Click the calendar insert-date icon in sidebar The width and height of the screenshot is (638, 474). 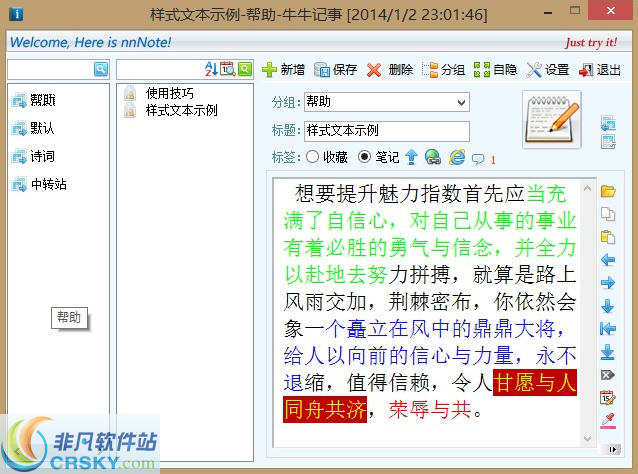pos(608,398)
